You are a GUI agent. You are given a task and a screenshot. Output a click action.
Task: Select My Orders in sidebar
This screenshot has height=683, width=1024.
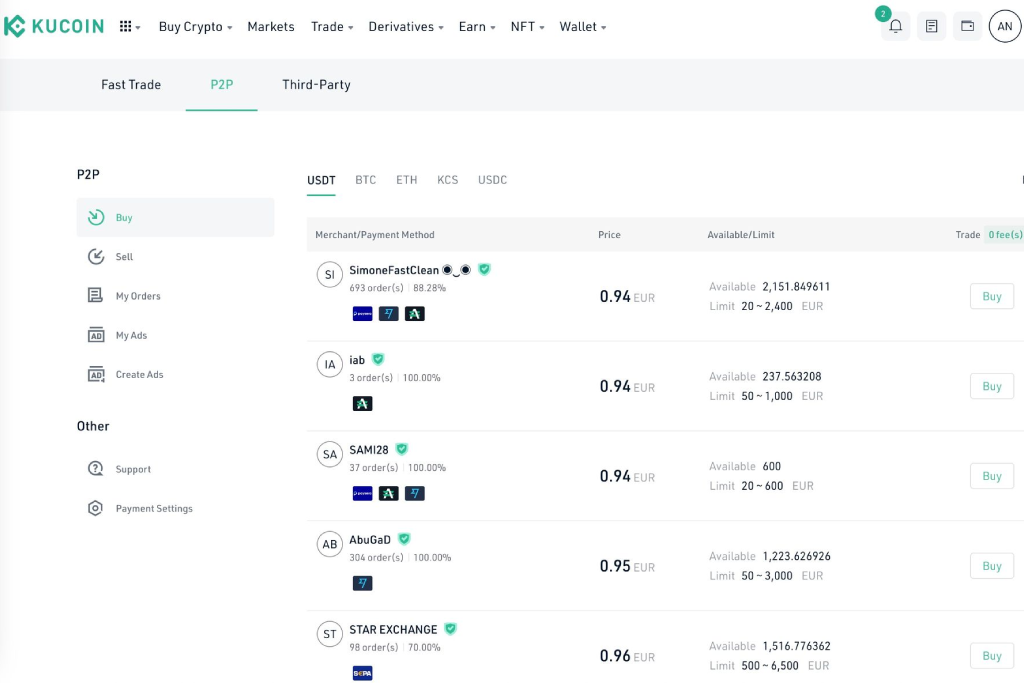[137, 296]
